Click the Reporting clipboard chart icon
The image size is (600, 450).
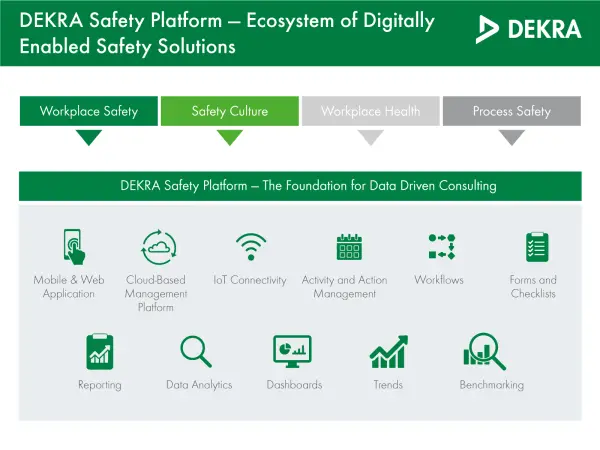coord(100,351)
